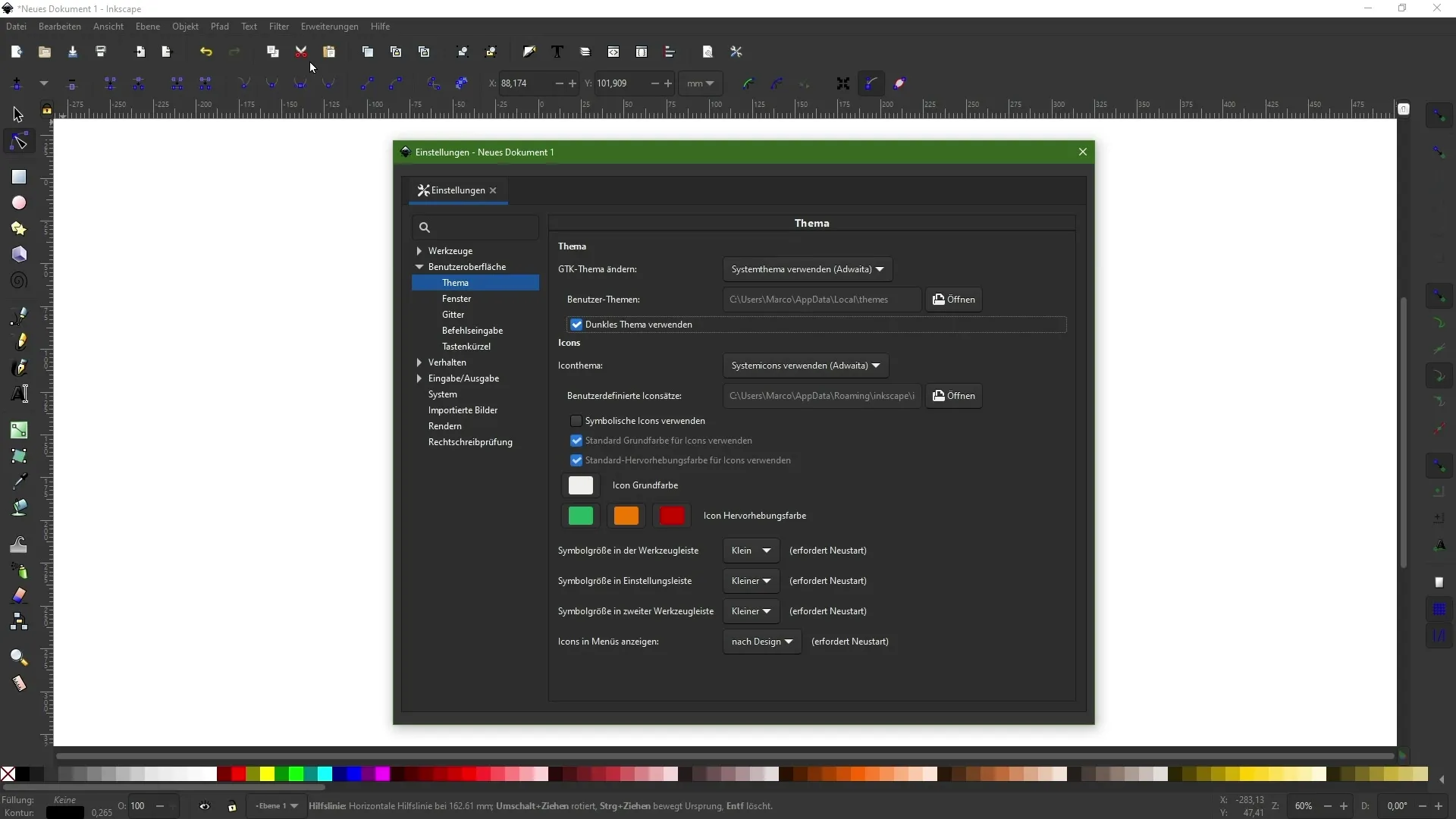1456x819 pixels.
Task: Open Symbolgröße in der Werkzeugleiste dropdown
Action: tap(751, 551)
